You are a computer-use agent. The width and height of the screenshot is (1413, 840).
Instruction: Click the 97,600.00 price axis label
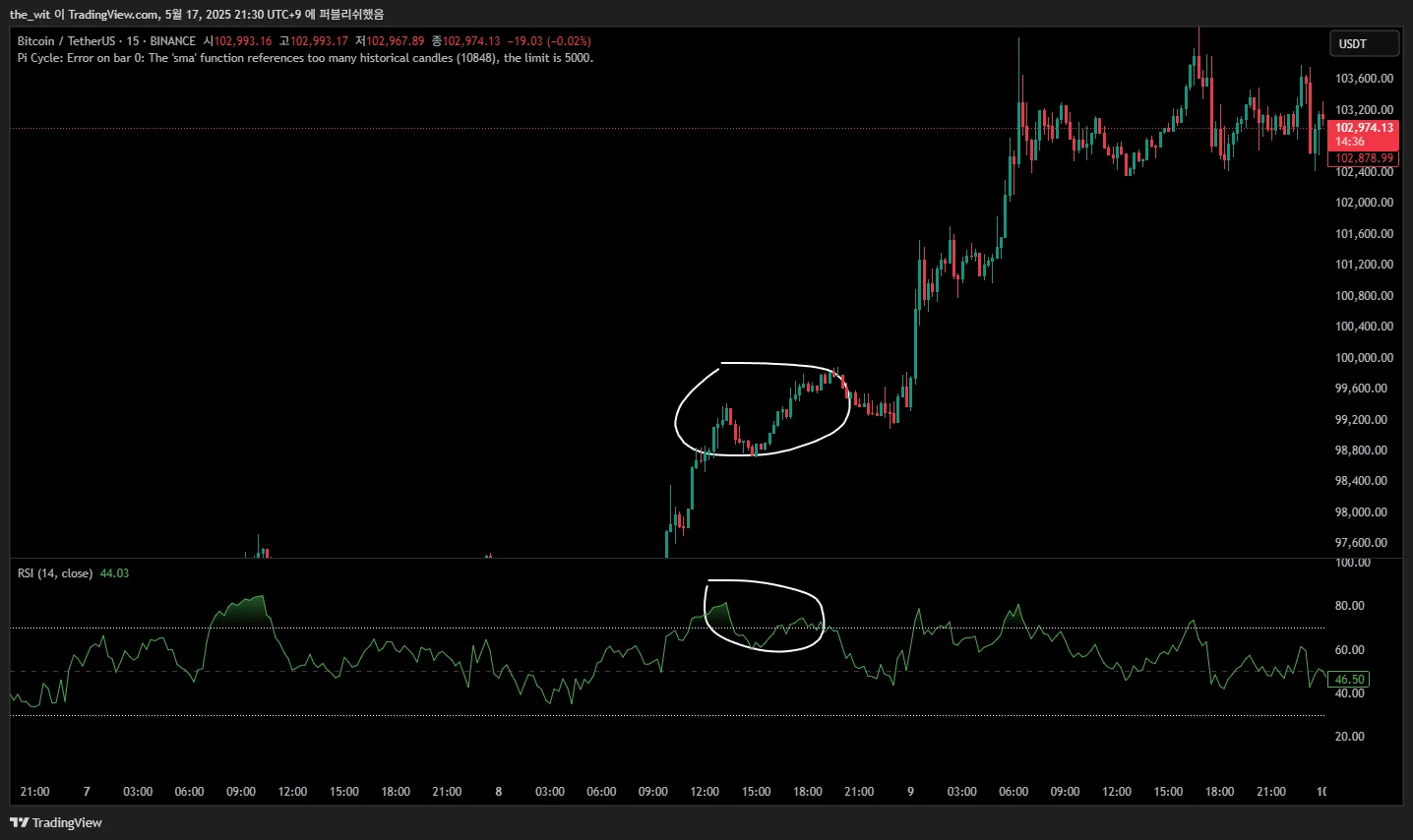click(x=1361, y=543)
